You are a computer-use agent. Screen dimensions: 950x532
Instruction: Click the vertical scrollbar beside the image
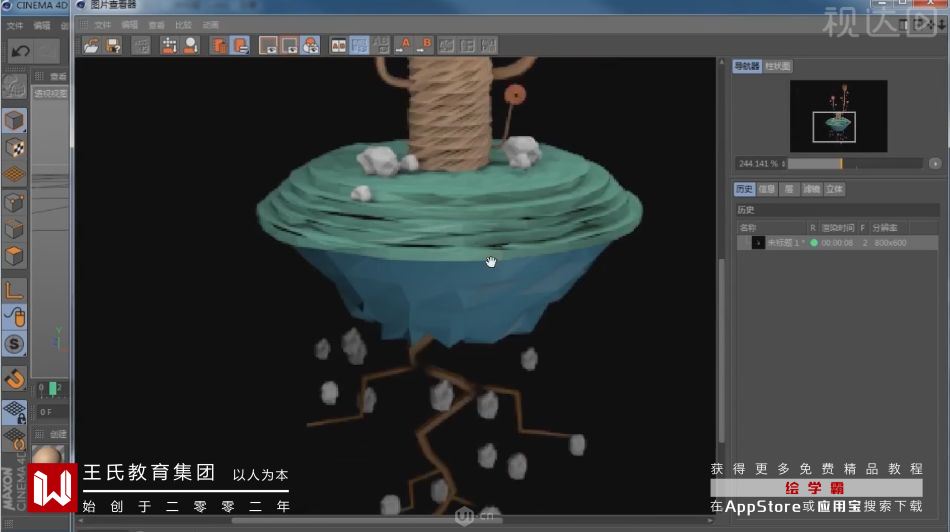721,351
